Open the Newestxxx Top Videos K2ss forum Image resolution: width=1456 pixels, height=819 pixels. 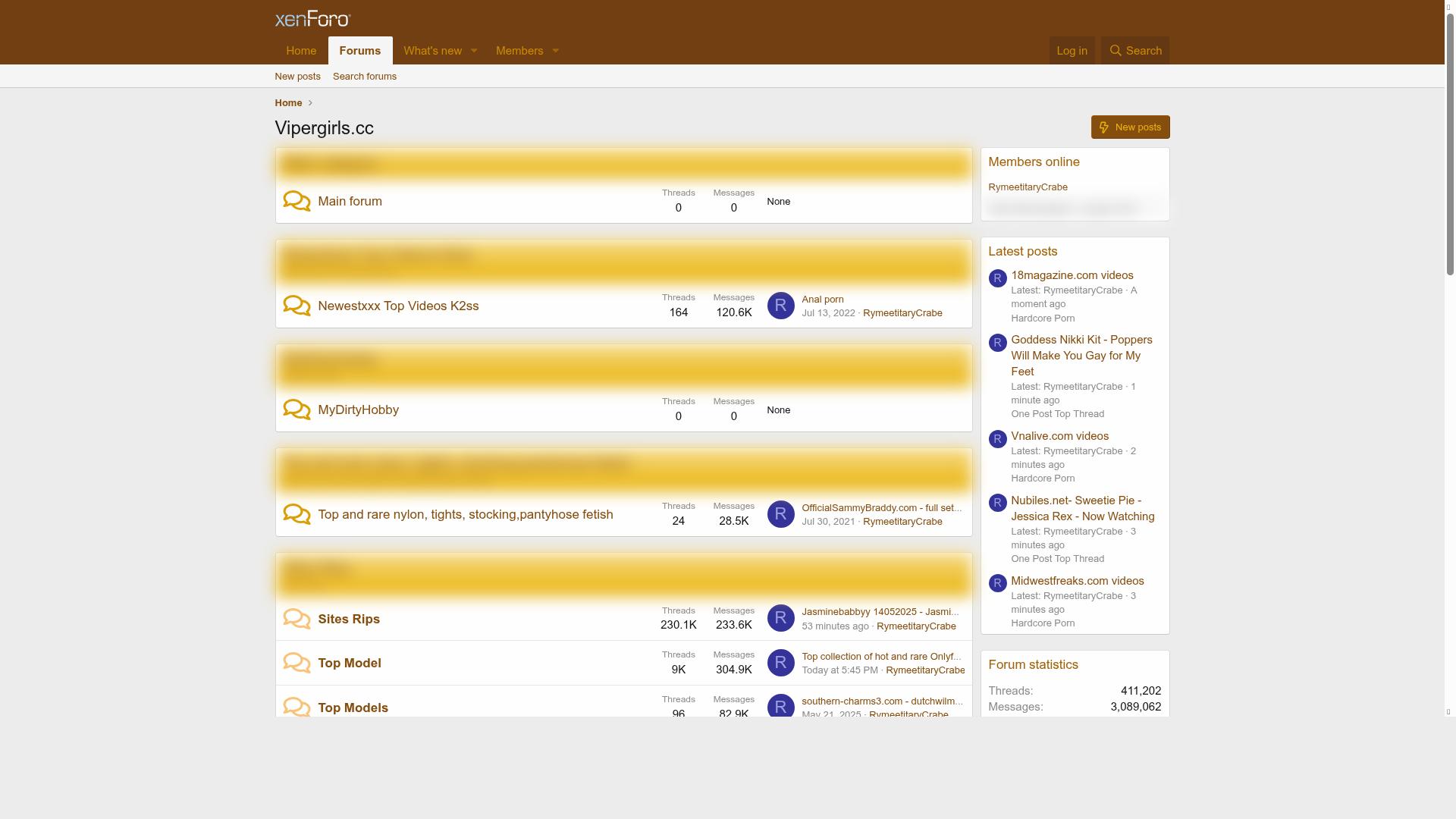coord(398,306)
